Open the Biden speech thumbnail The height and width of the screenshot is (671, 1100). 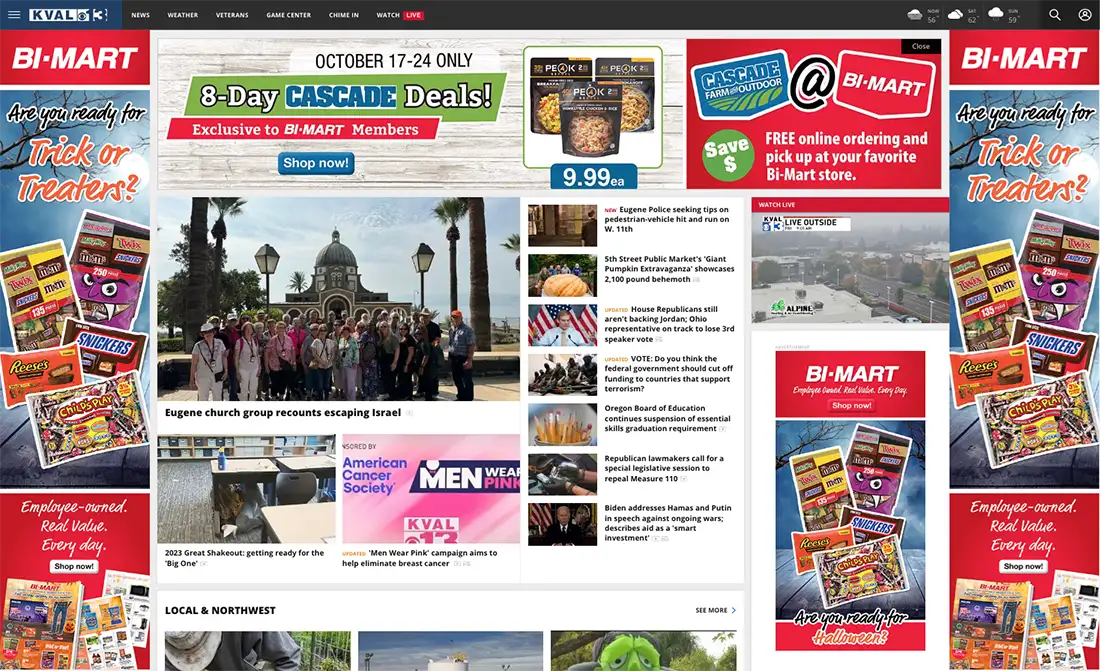click(563, 524)
